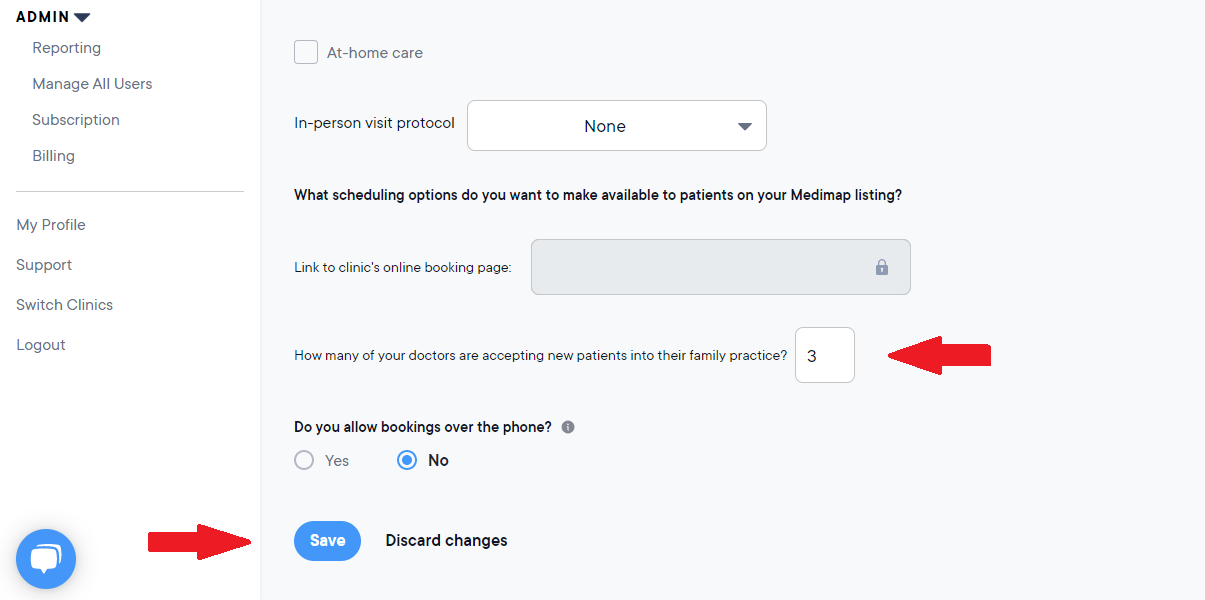Open My Profile

tap(51, 225)
